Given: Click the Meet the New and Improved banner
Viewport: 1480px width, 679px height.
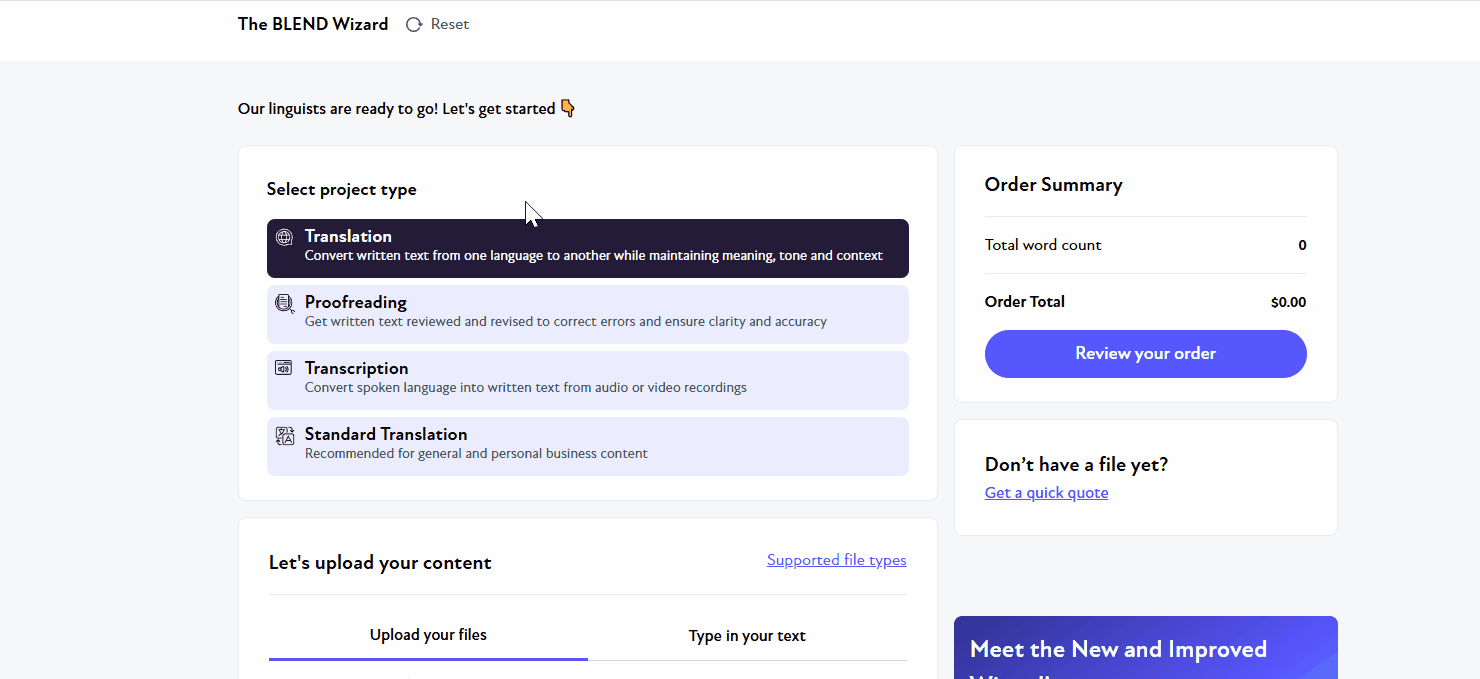Looking at the screenshot, I should (1146, 648).
